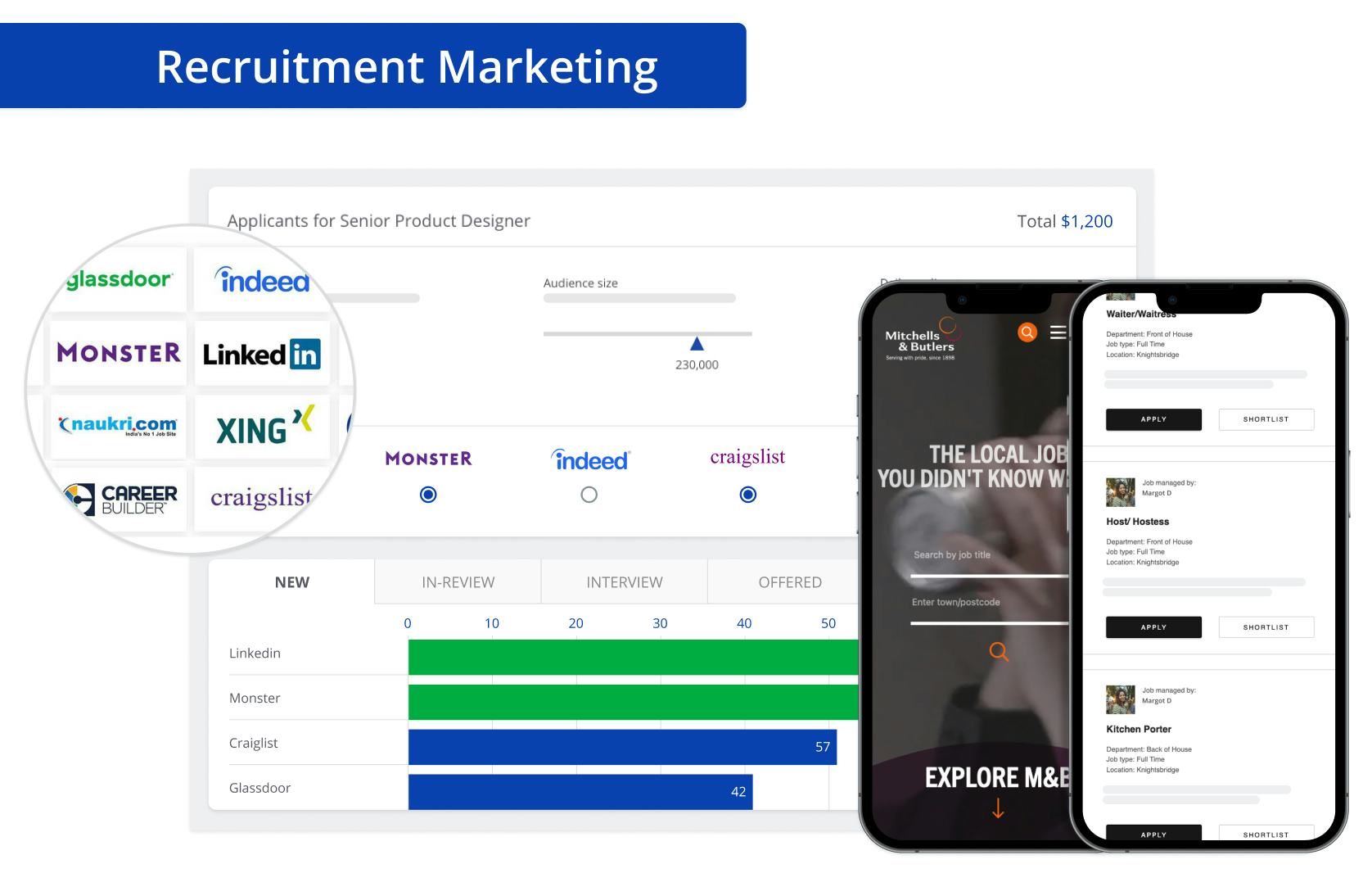1372x873 pixels.
Task: Click 'Applicants for Senior Product Designer' heading
Action: pyautogui.click(x=378, y=221)
